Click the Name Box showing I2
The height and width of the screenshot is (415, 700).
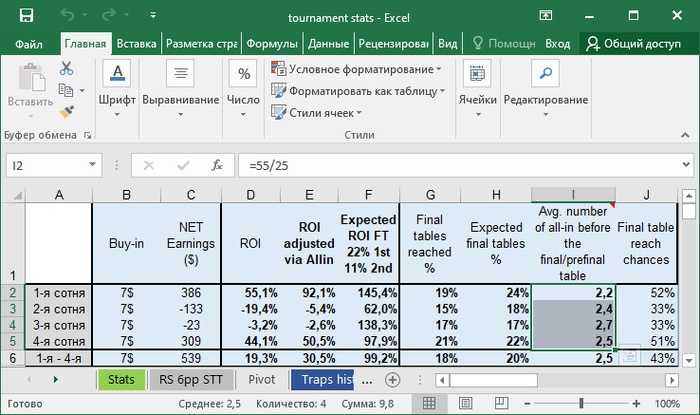(46, 166)
